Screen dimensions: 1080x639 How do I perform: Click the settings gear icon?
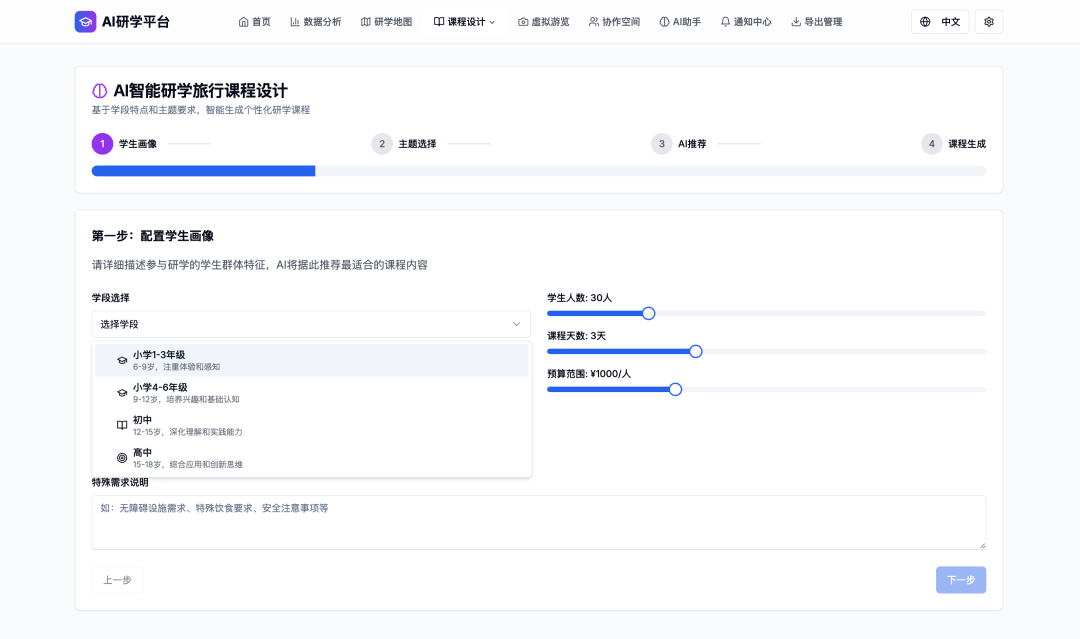coord(989,22)
